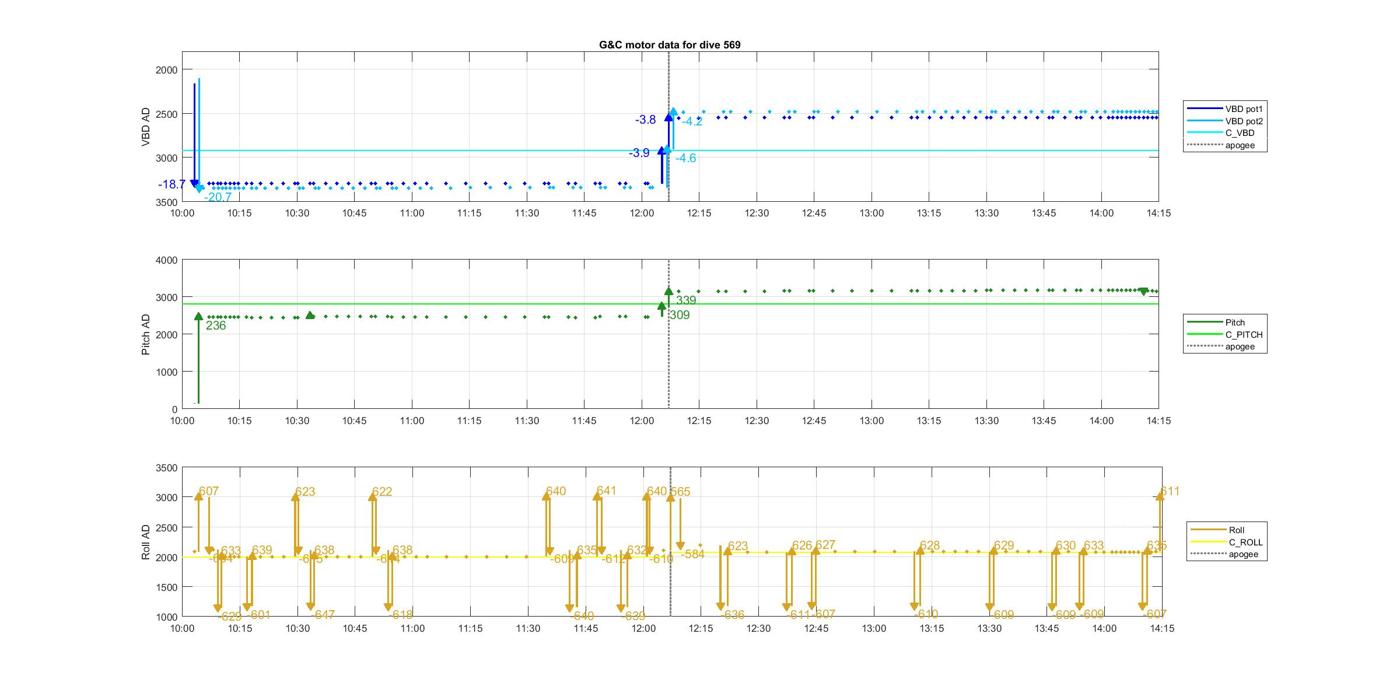Click the "628" roll annotation

point(930,546)
